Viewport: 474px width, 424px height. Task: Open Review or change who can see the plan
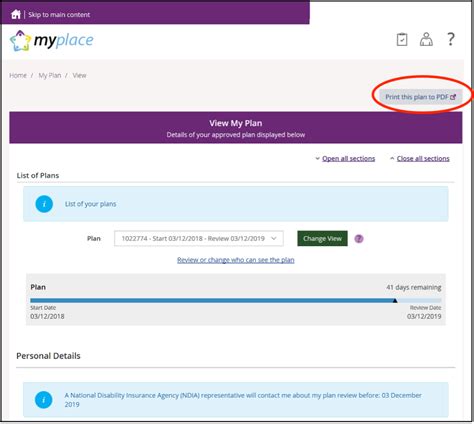[x=236, y=260]
